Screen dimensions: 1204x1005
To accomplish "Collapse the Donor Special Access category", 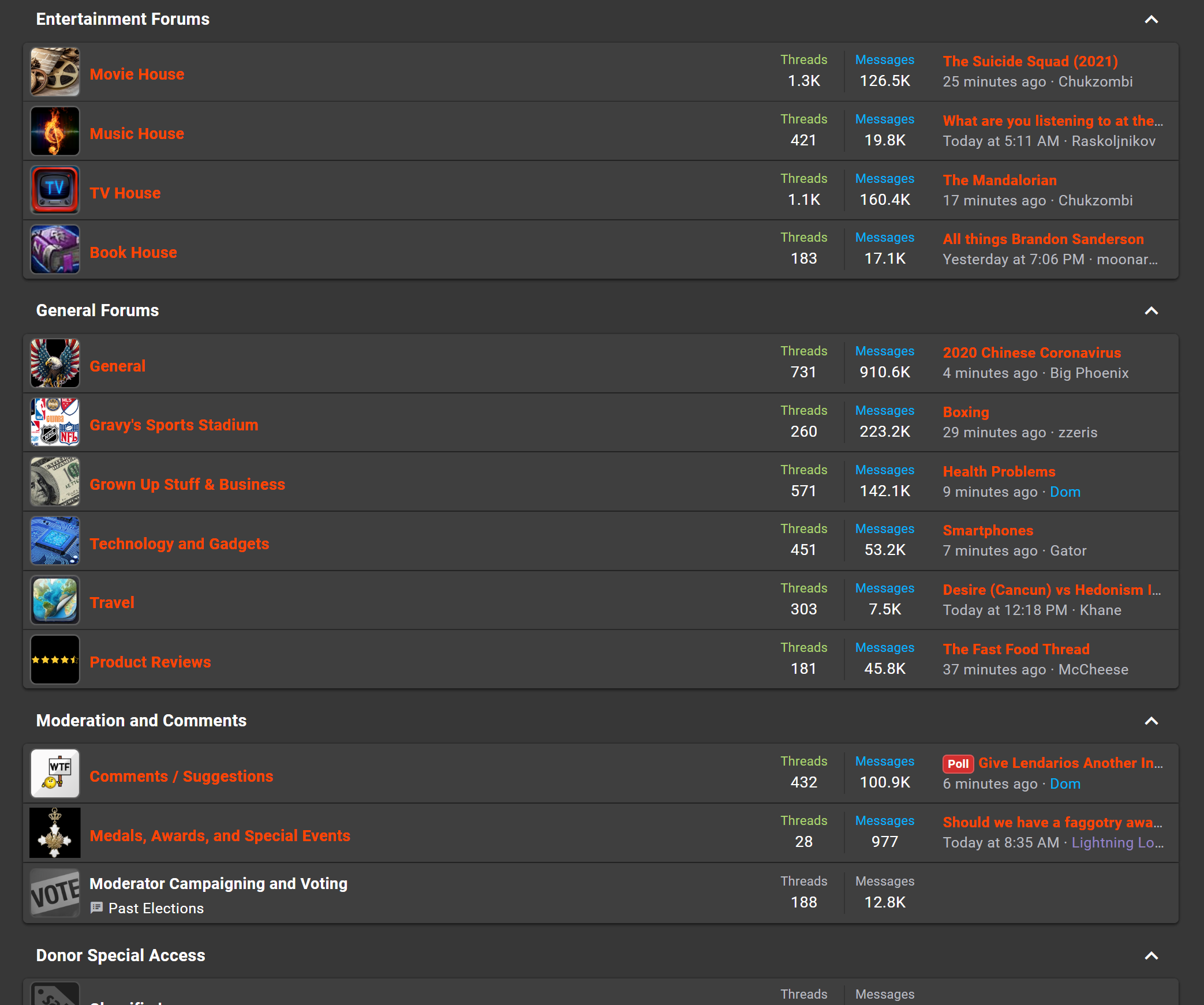I will point(1151,956).
